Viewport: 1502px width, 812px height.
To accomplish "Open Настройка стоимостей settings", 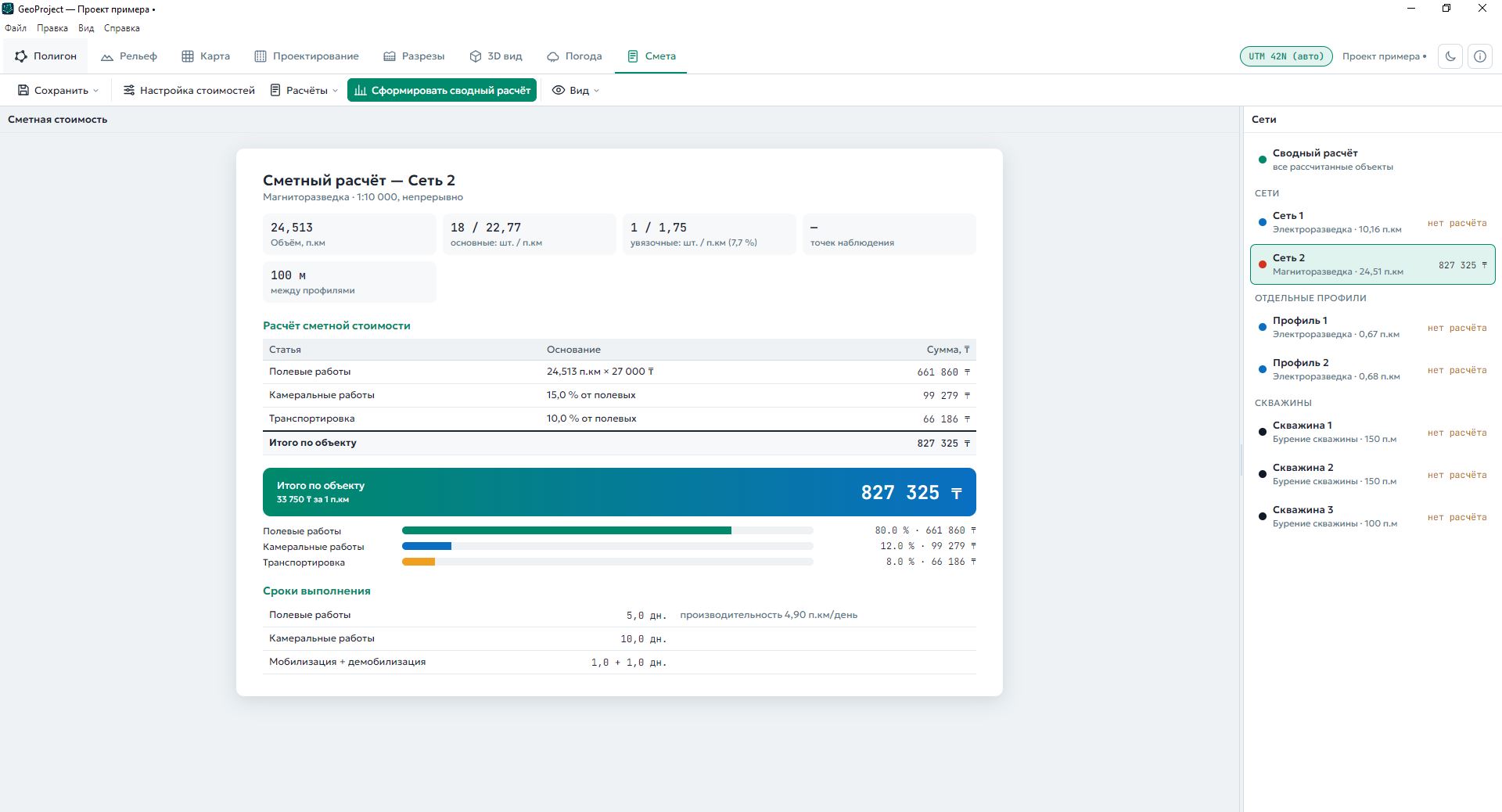I will click(x=189, y=91).
